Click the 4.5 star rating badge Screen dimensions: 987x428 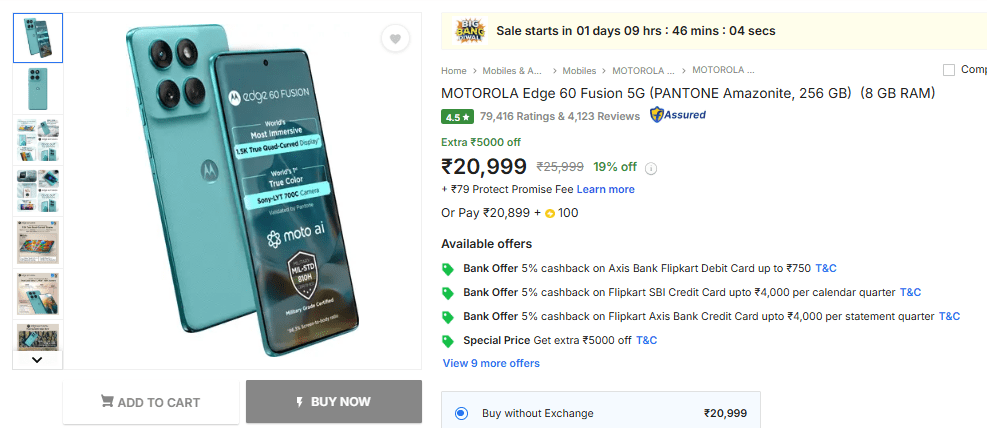pos(458,116)
